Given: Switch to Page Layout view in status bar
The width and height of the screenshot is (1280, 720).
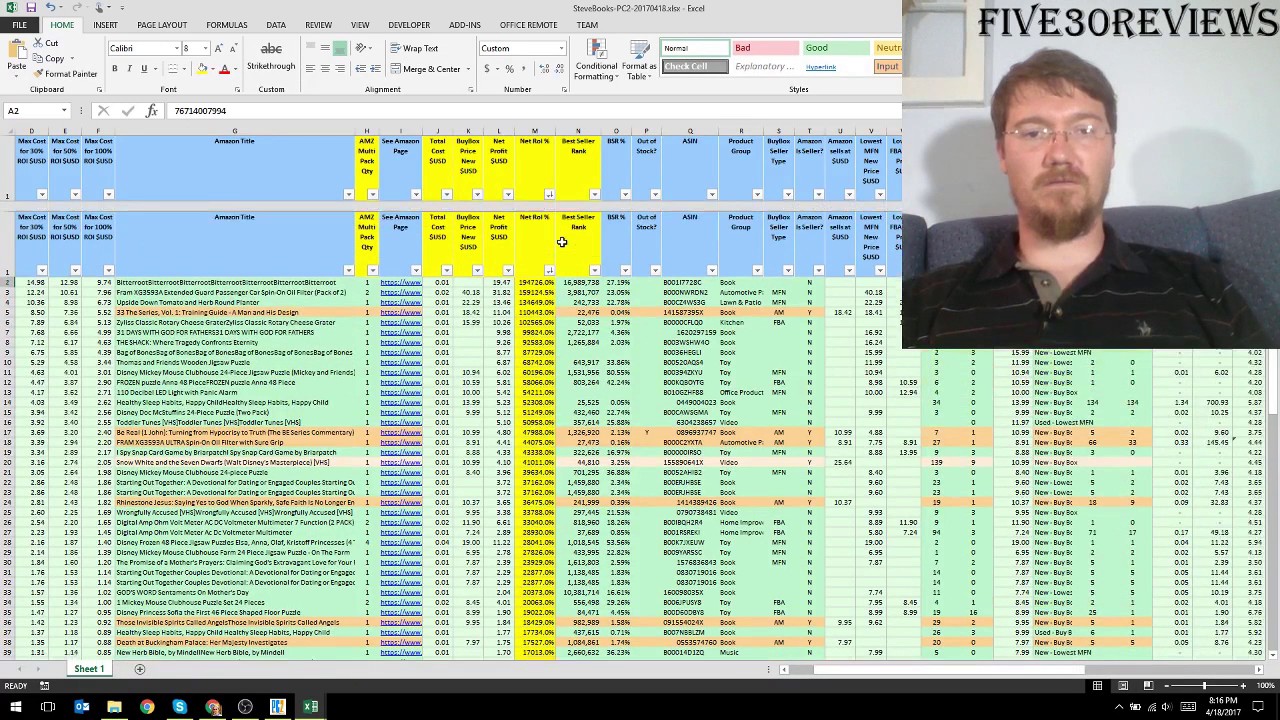Looking at the screenshot, I should coord(1122,685).
